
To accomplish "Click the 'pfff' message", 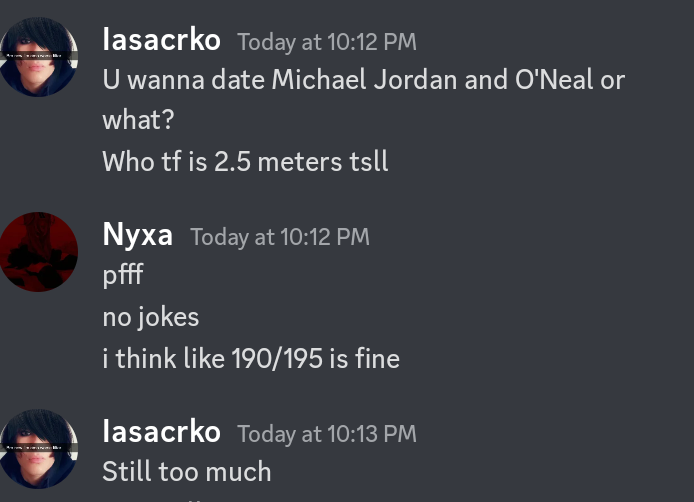I will [123, 274].
